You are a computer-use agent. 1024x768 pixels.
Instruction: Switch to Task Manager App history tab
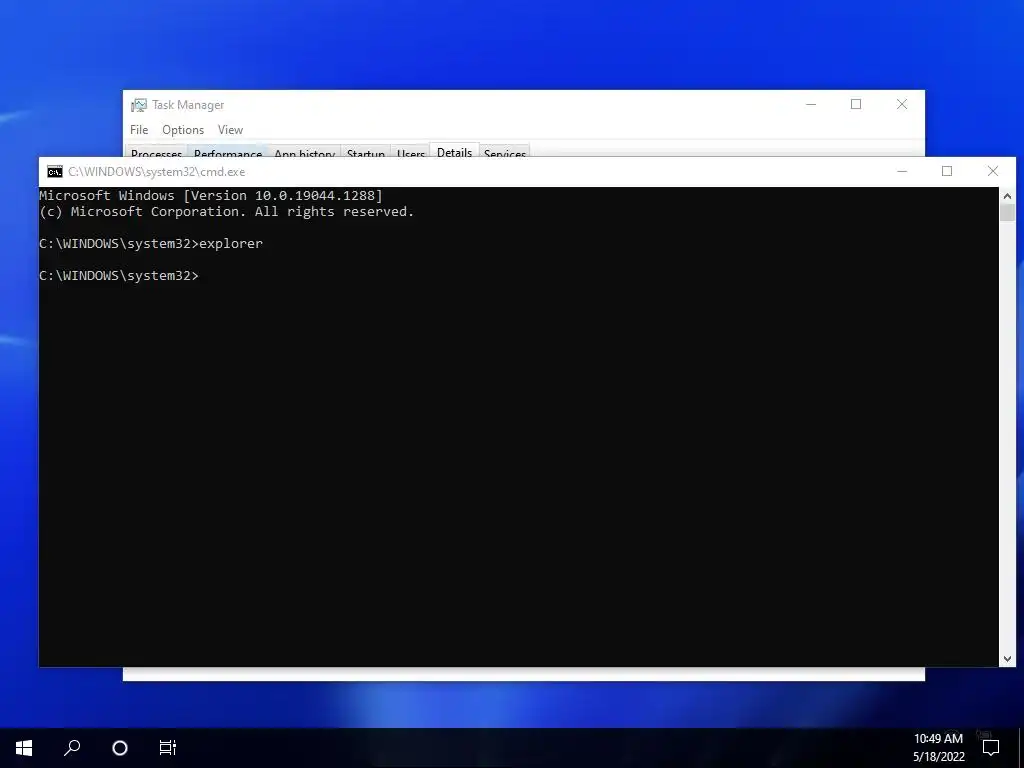click(x=304, y=152)
